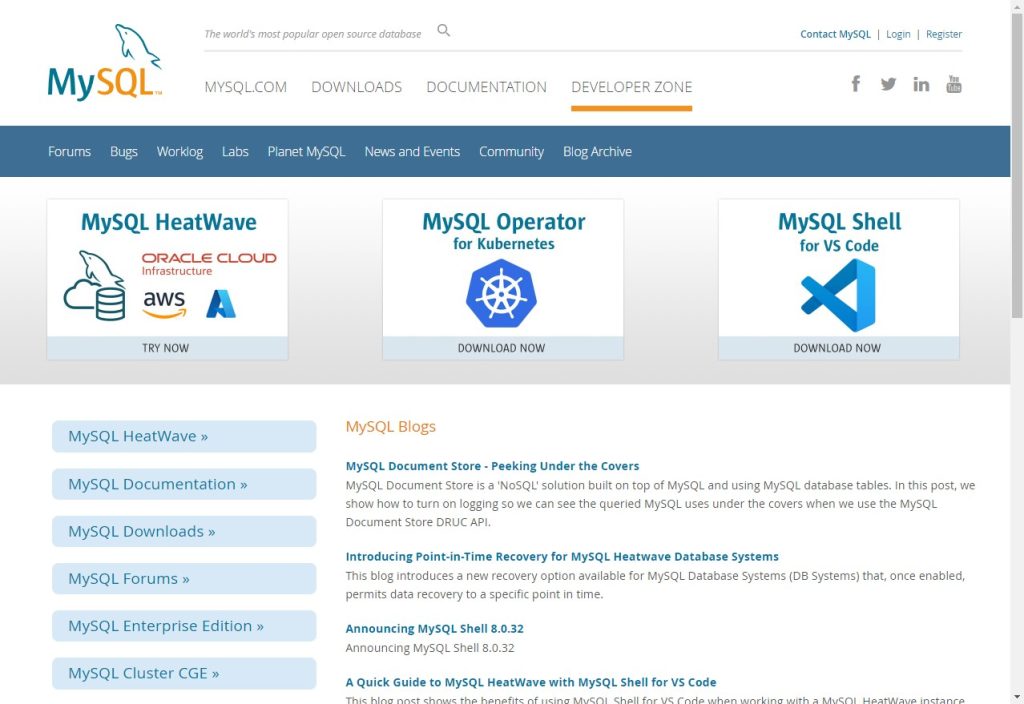Open the Quick Guide to HeatWave post

click(531, 682)
